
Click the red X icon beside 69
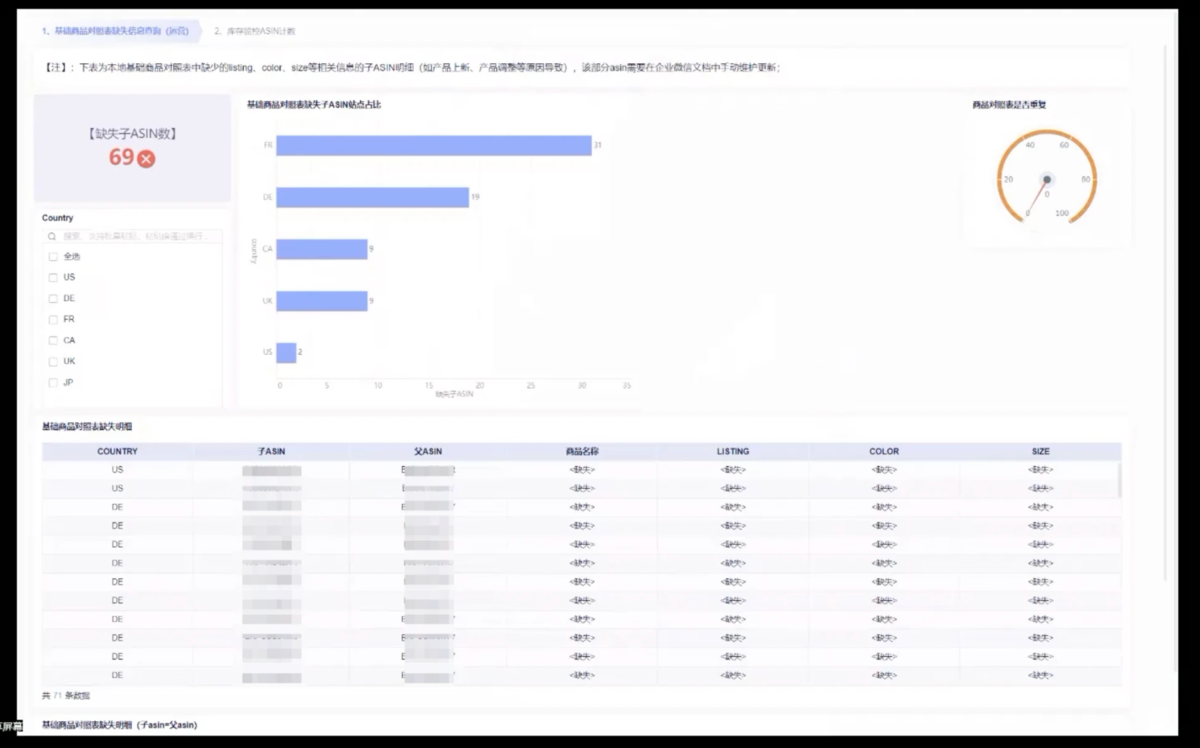(146, 158)
